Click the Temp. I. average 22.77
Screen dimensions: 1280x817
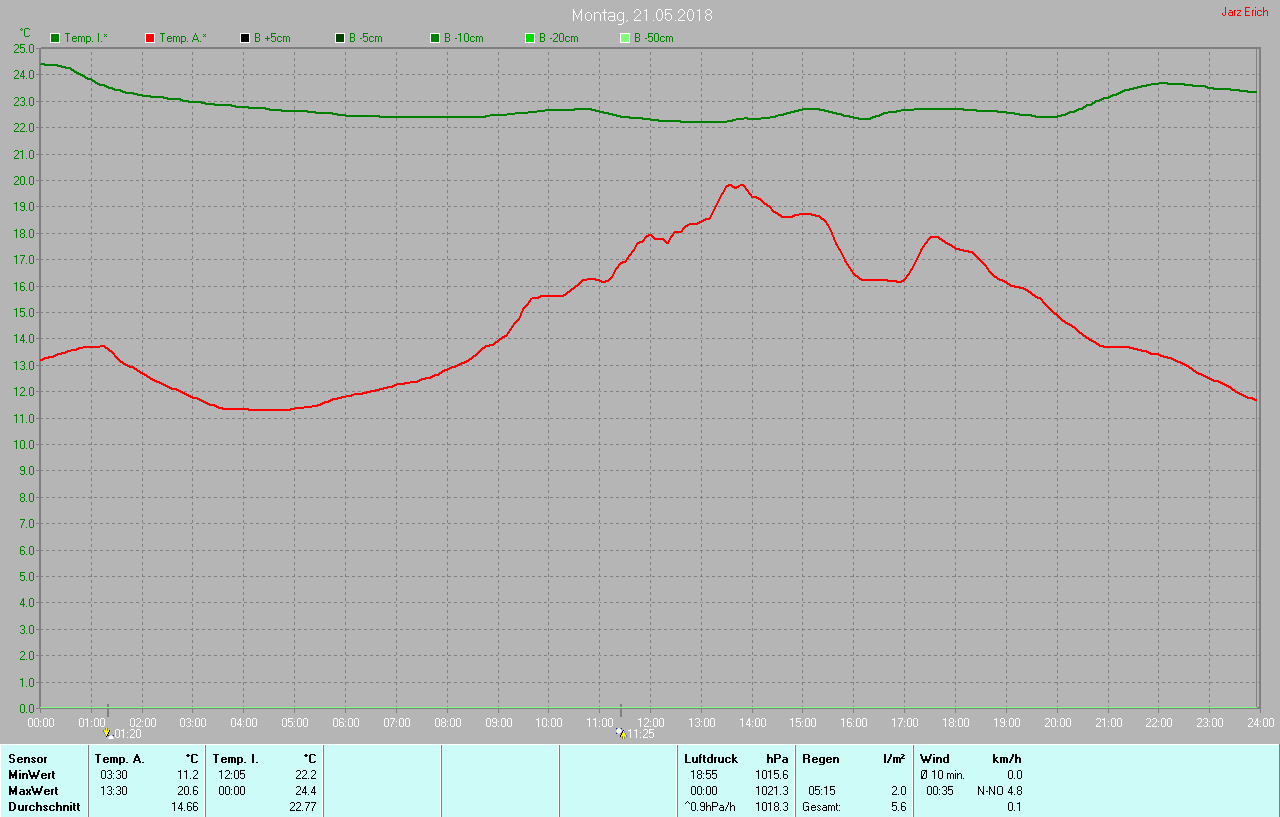(x=302, y=807)
